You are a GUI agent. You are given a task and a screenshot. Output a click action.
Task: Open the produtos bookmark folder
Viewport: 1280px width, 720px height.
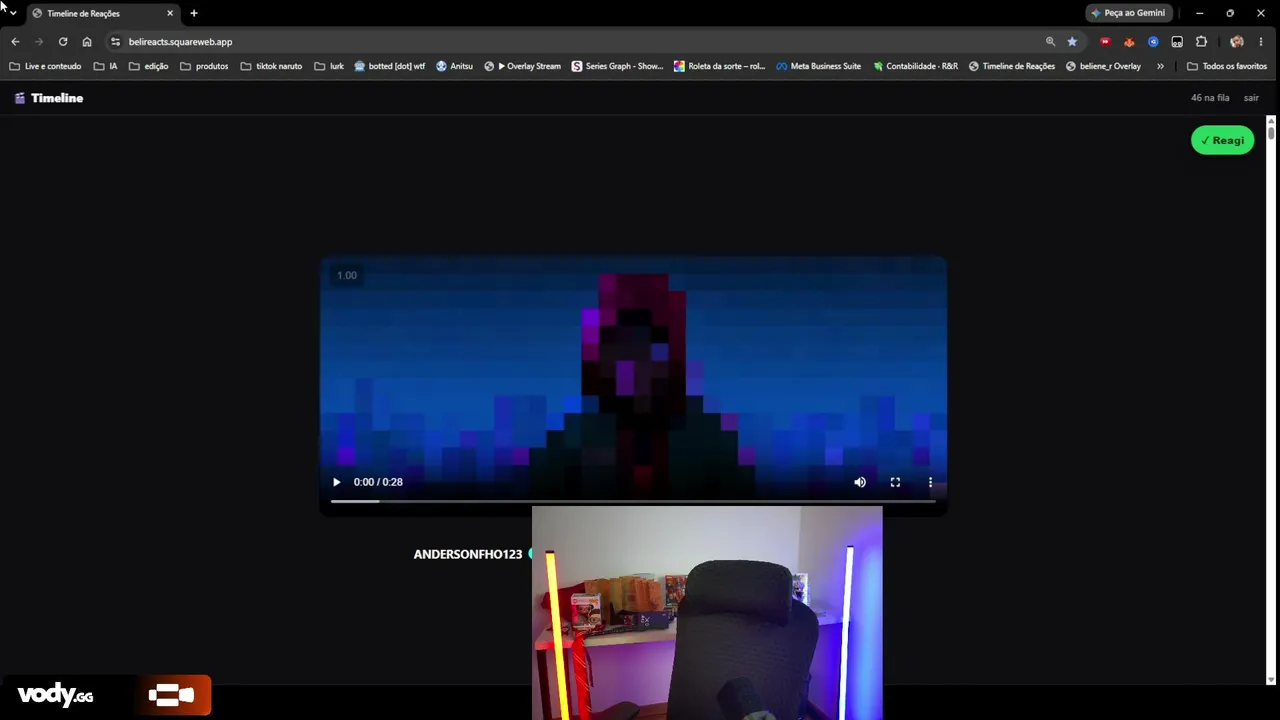coord(204,66)
